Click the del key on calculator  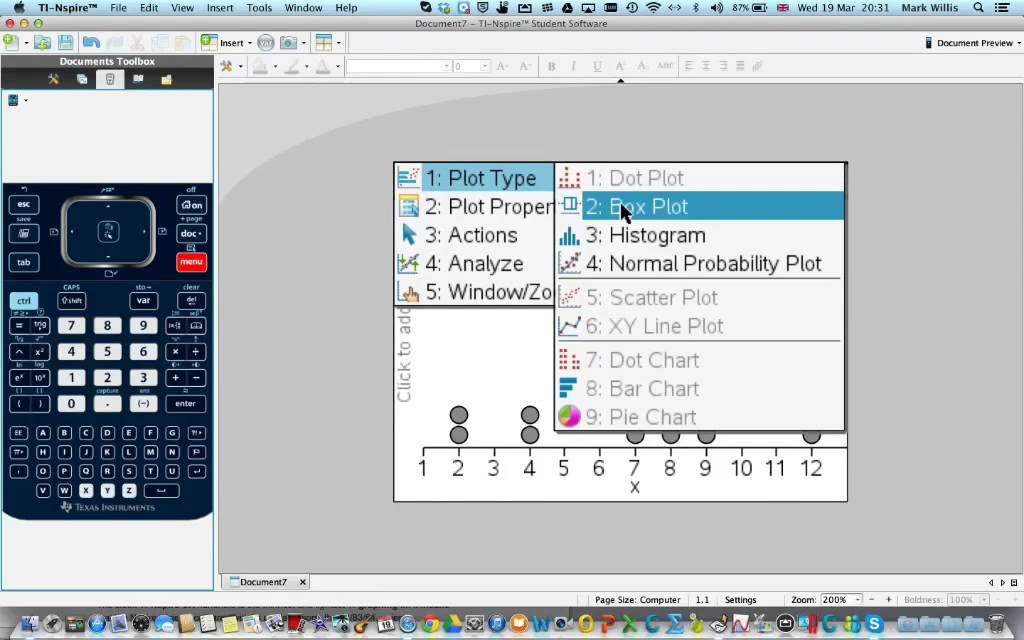[x=191, y=300]
